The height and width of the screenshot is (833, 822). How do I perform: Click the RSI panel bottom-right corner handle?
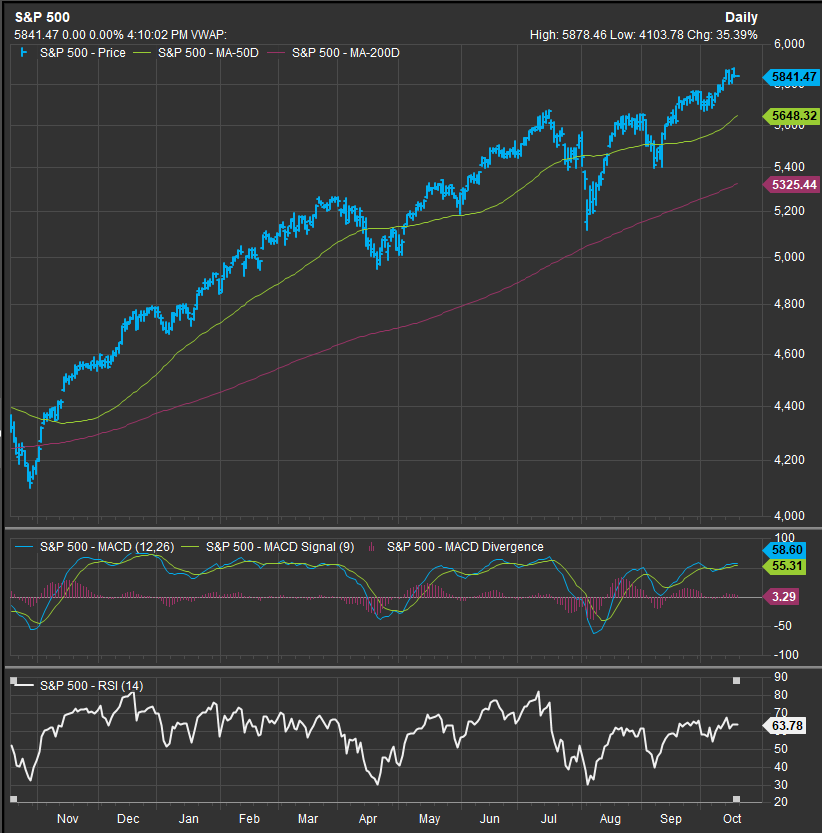click(x=736, y=799)
